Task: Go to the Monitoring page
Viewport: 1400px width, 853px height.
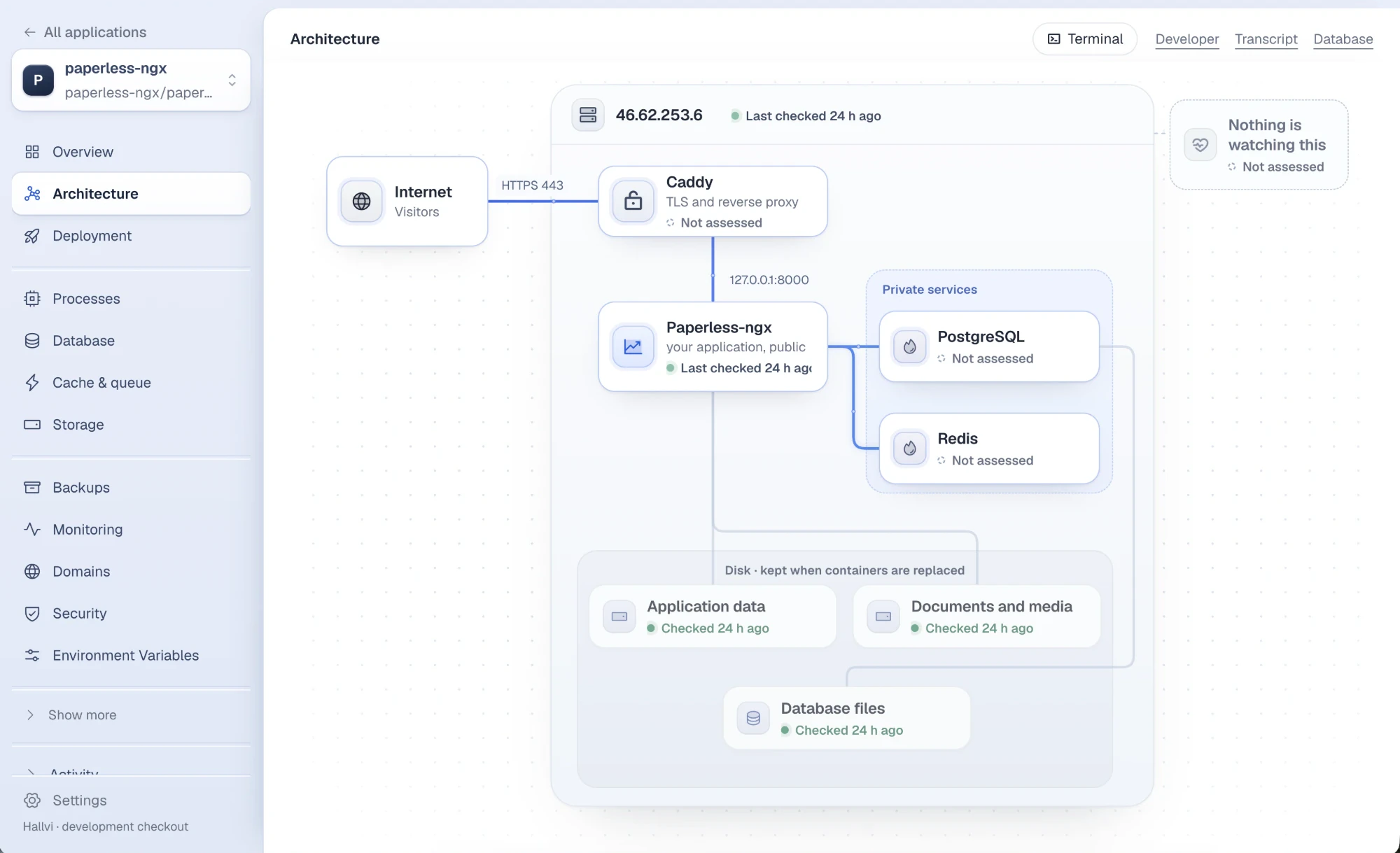Action: [x=131, y=530]
